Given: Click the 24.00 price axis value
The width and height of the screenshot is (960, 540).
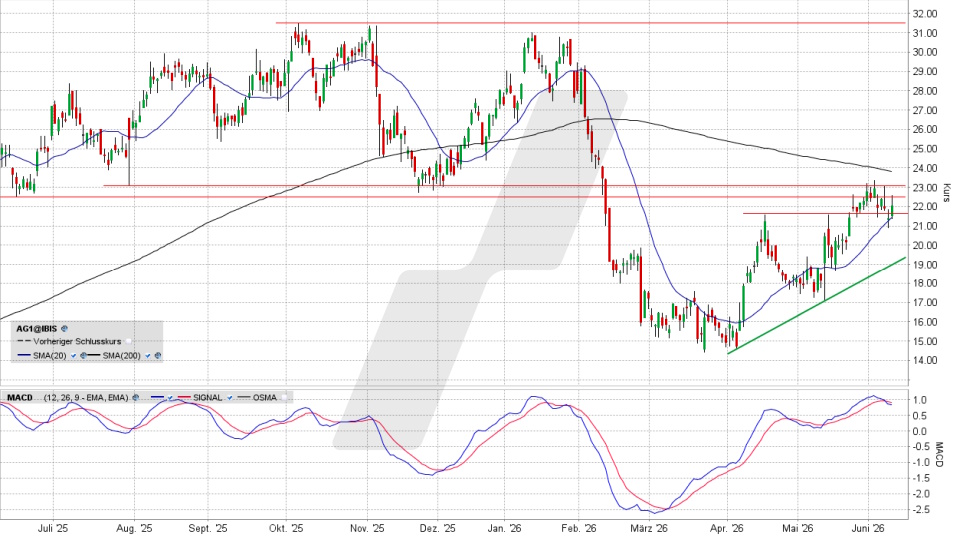Looking at the screenshot, I should [x=924, y=168].
